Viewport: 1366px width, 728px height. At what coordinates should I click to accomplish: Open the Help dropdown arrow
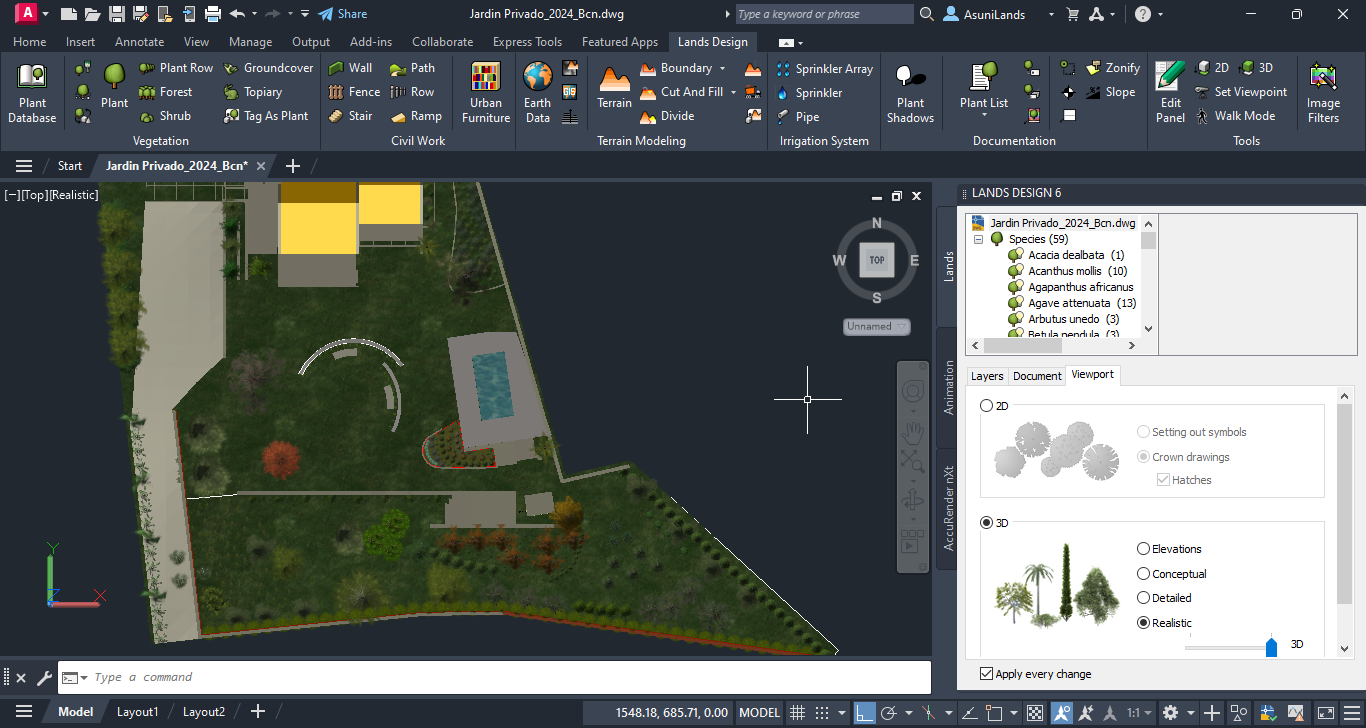[1159, 14]
